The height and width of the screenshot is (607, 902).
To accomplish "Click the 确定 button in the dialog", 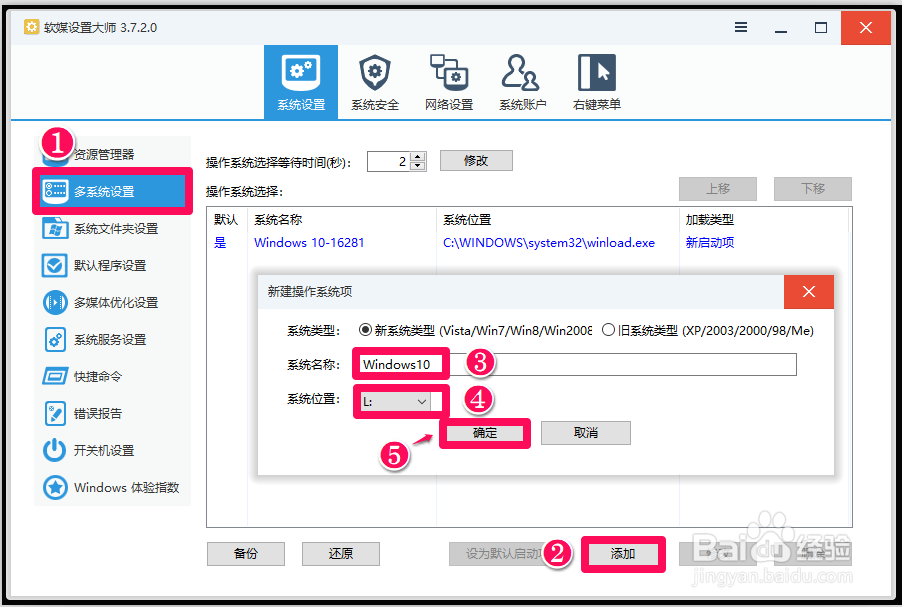I will pyautogui.click(x=484, y=433).
